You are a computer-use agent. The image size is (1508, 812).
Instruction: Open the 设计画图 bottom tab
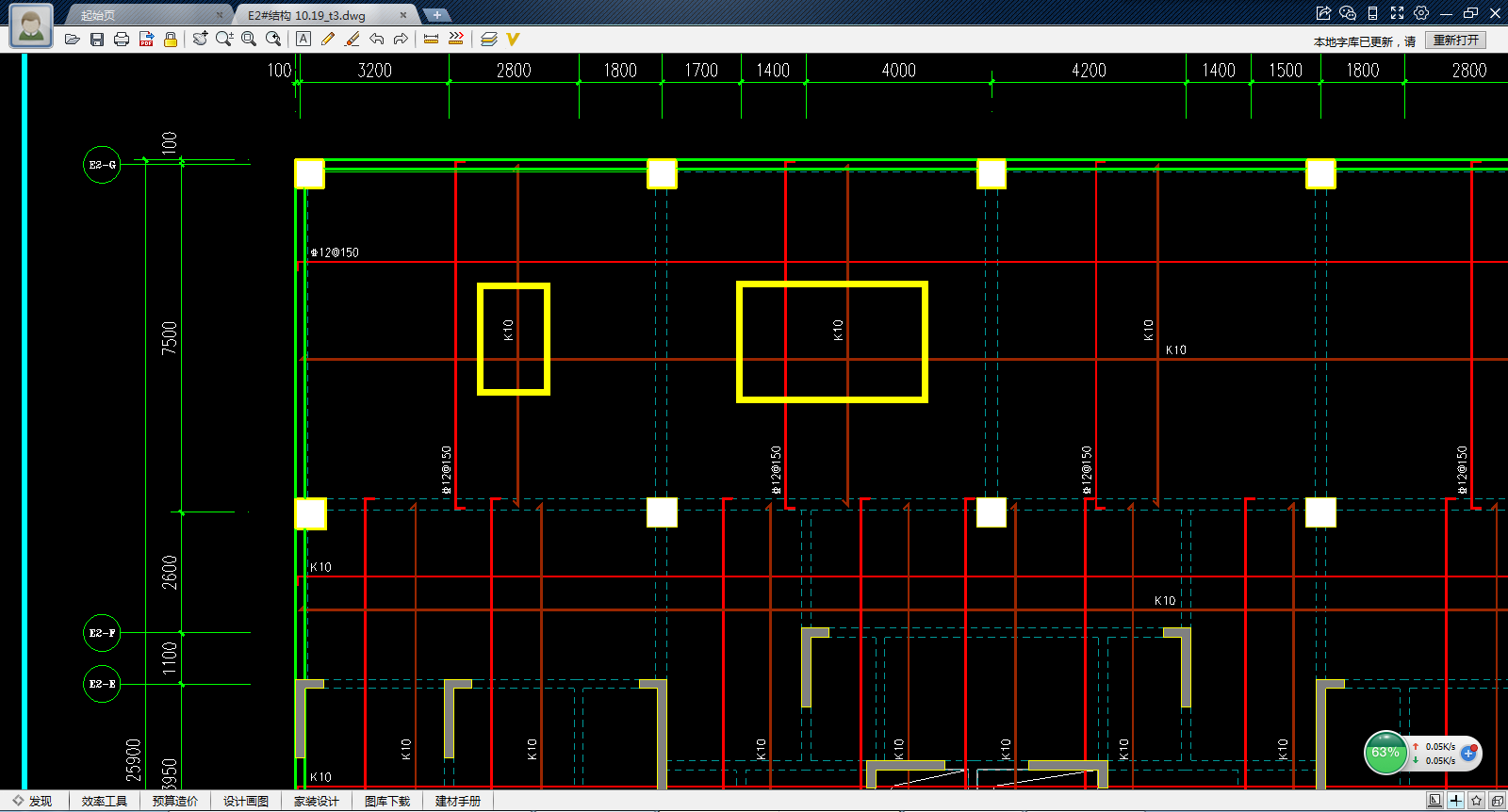pyautogui.click(x=246, y=801)
